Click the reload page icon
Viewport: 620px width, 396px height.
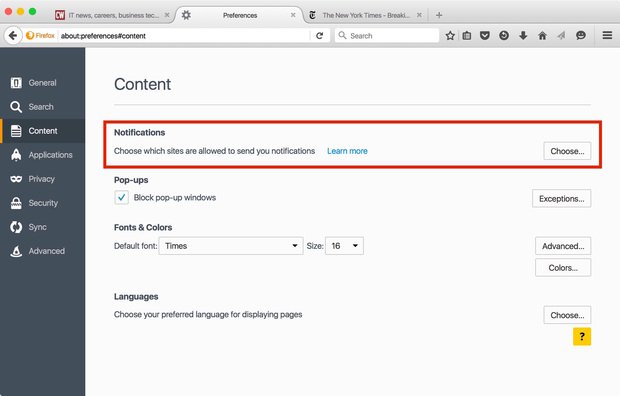tap(319, 36)
